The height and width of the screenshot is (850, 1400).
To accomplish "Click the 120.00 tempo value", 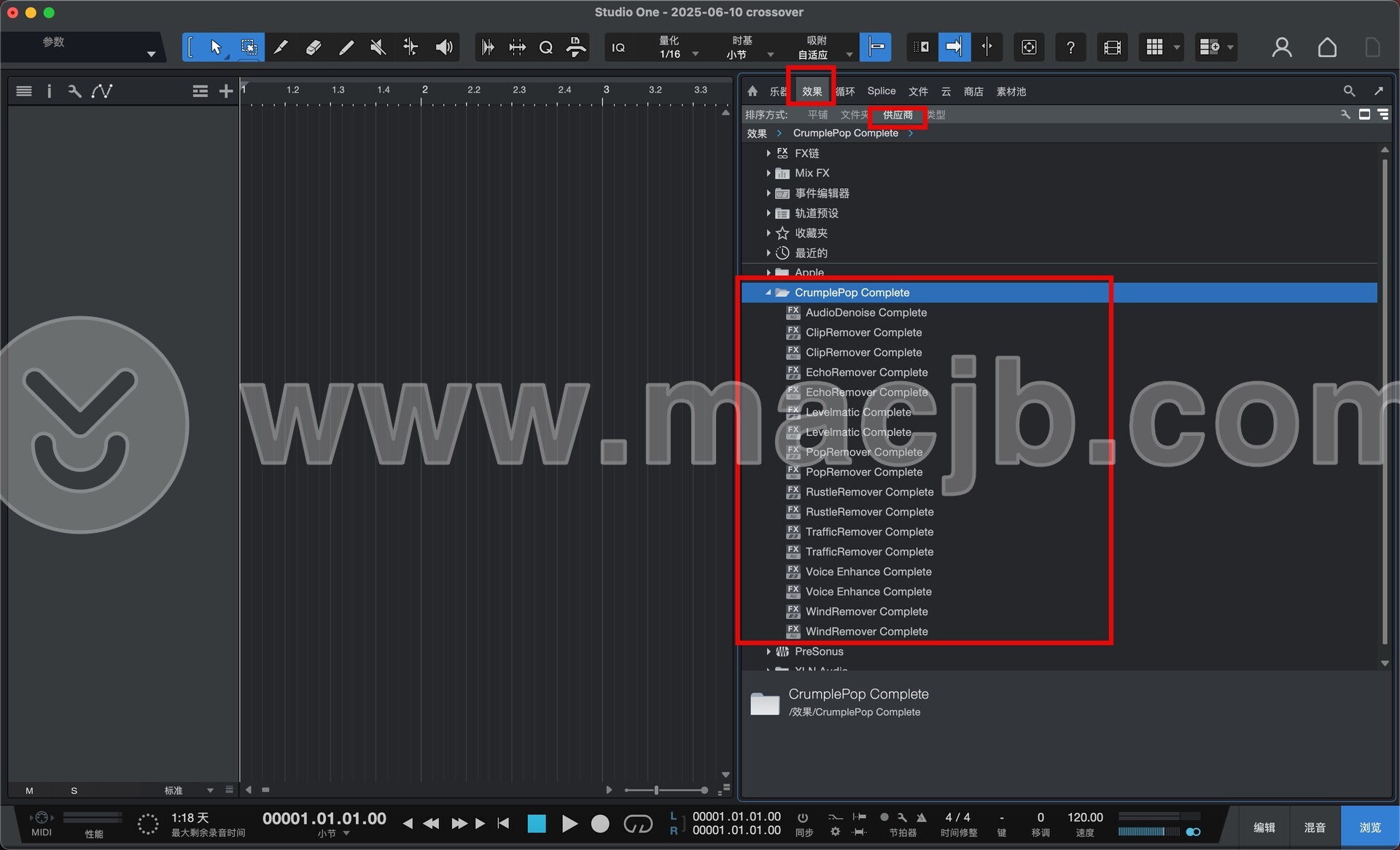I will [1085, 817].
